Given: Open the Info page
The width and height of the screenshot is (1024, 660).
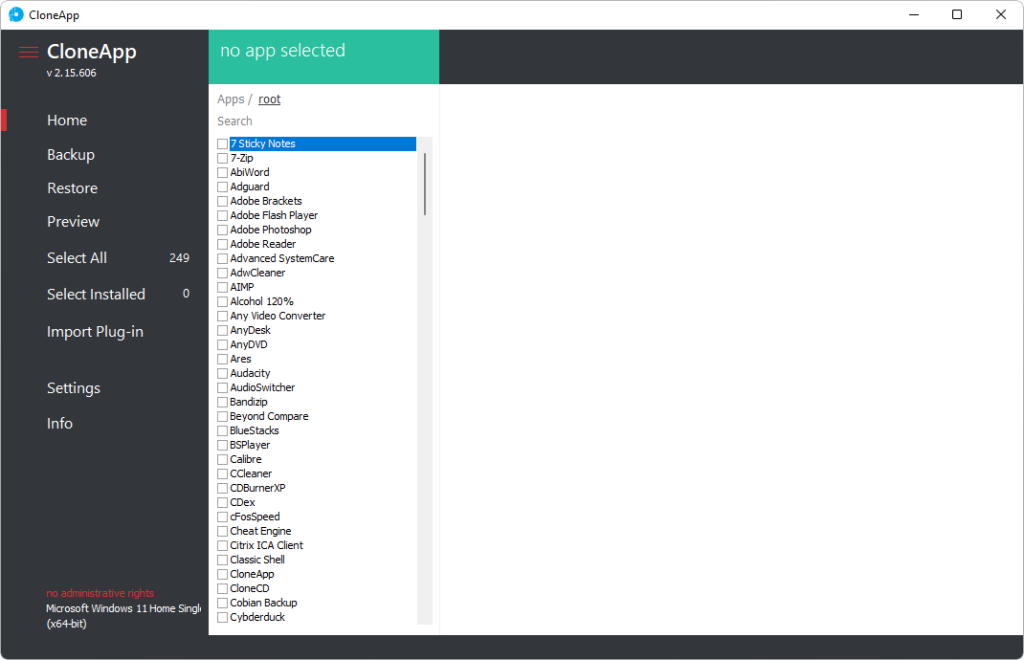Looking at the screenshot, I should (x=59, y=423).
